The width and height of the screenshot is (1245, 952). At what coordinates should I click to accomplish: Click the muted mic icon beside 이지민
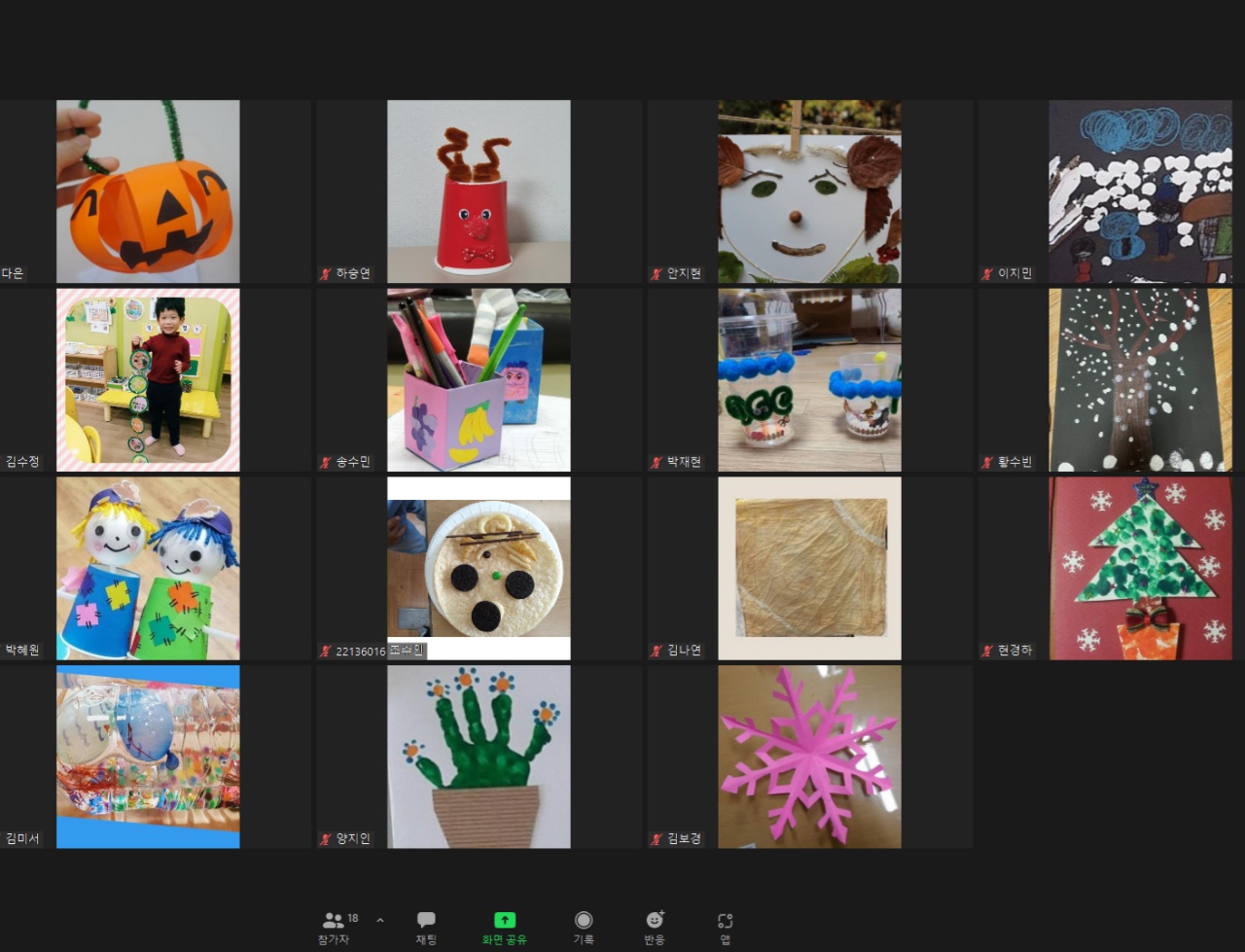(987, 274)
